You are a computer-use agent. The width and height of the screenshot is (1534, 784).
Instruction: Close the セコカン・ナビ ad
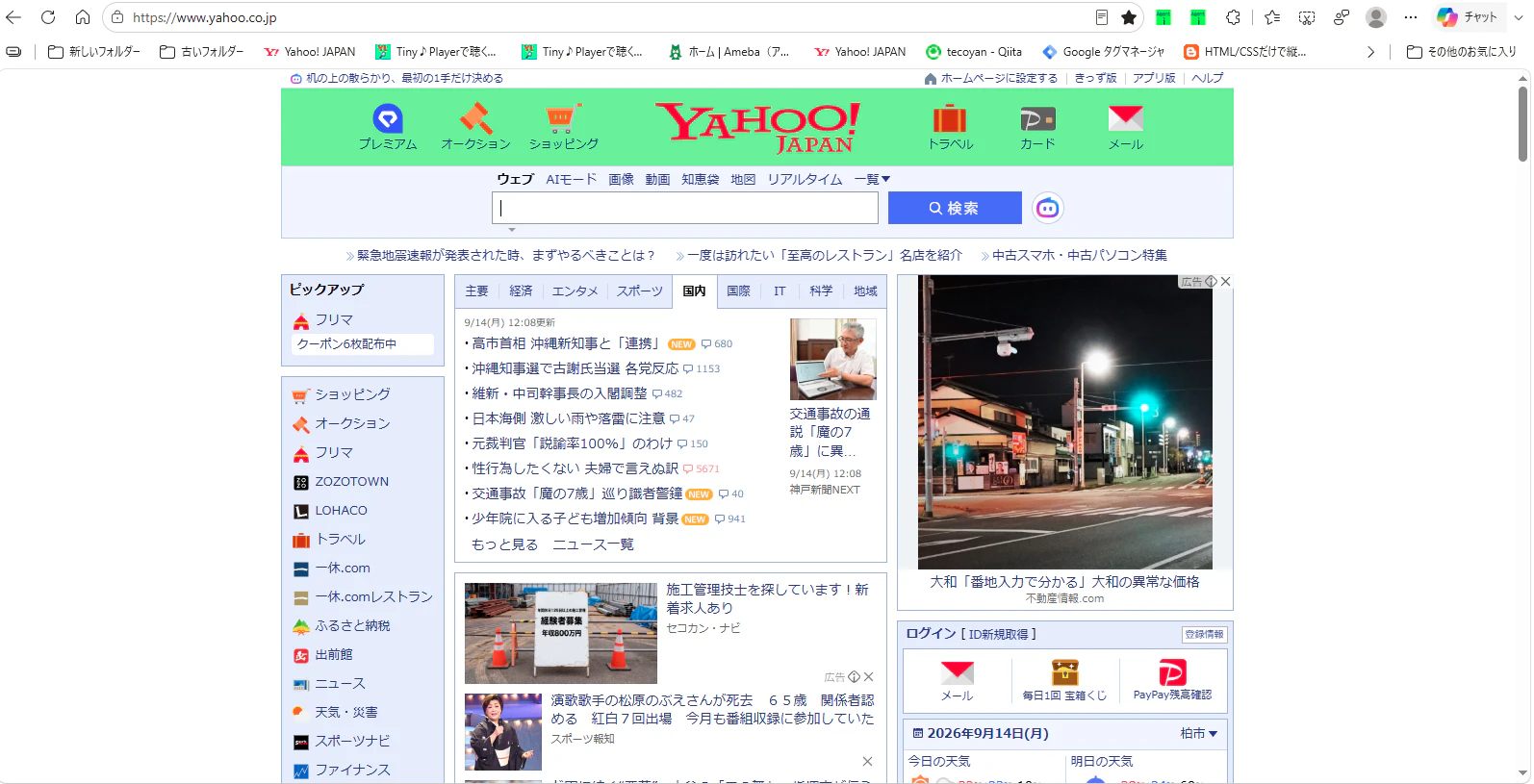coord(868,677)
